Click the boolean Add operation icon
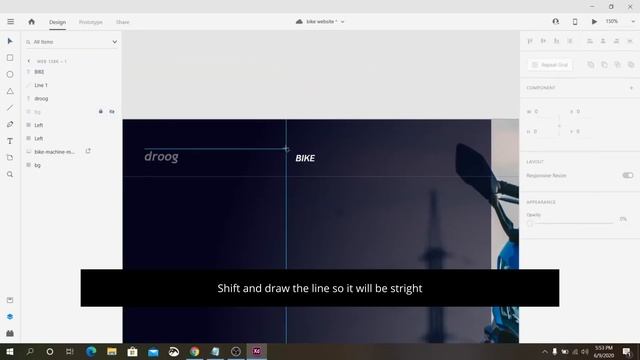The image size is (640, 360). pyautogui.click(x=591, y=64)
